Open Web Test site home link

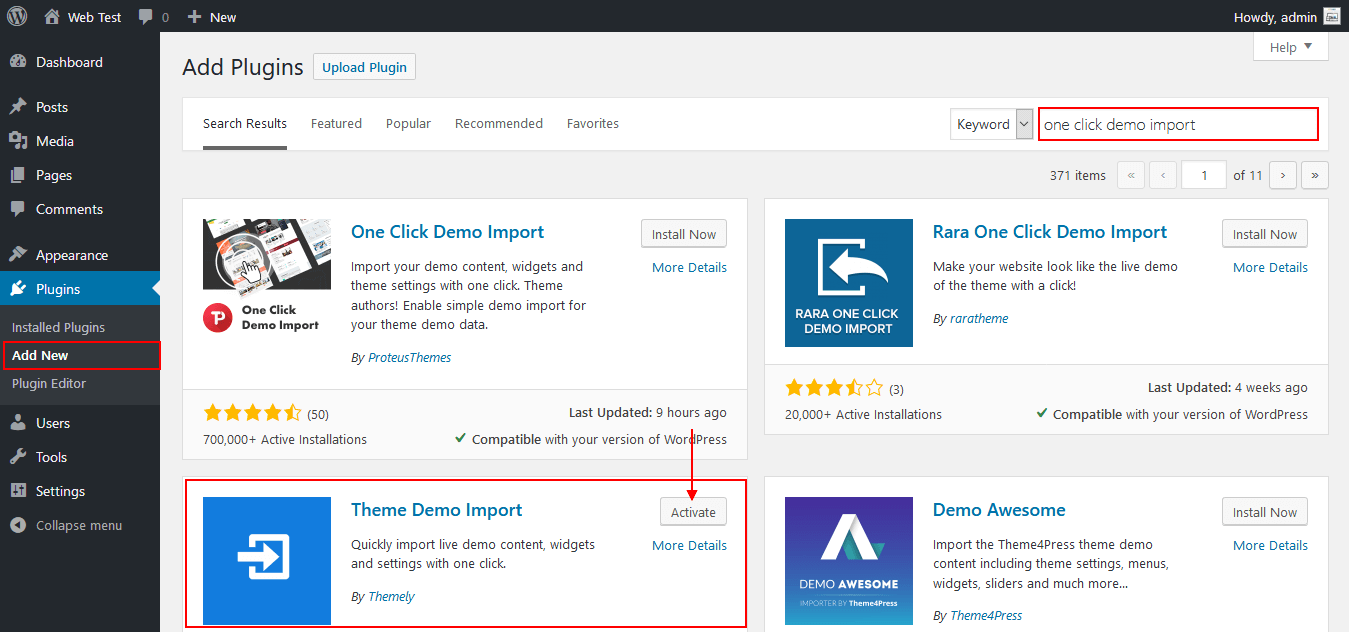pos(81,16)
